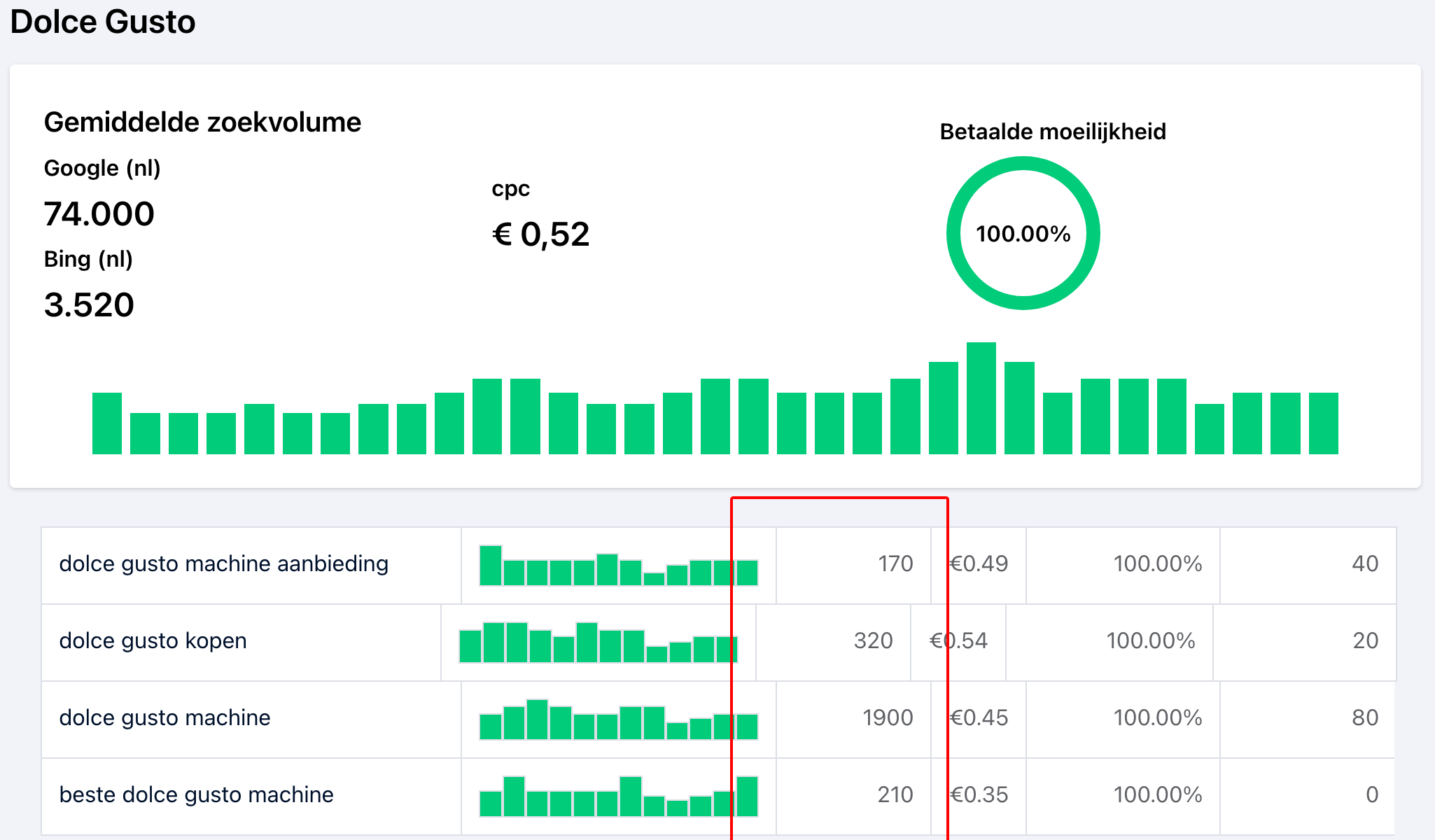Open keyword beste dolce gusto machine
The image size is (1435, 840).
(x=196, y=795)
